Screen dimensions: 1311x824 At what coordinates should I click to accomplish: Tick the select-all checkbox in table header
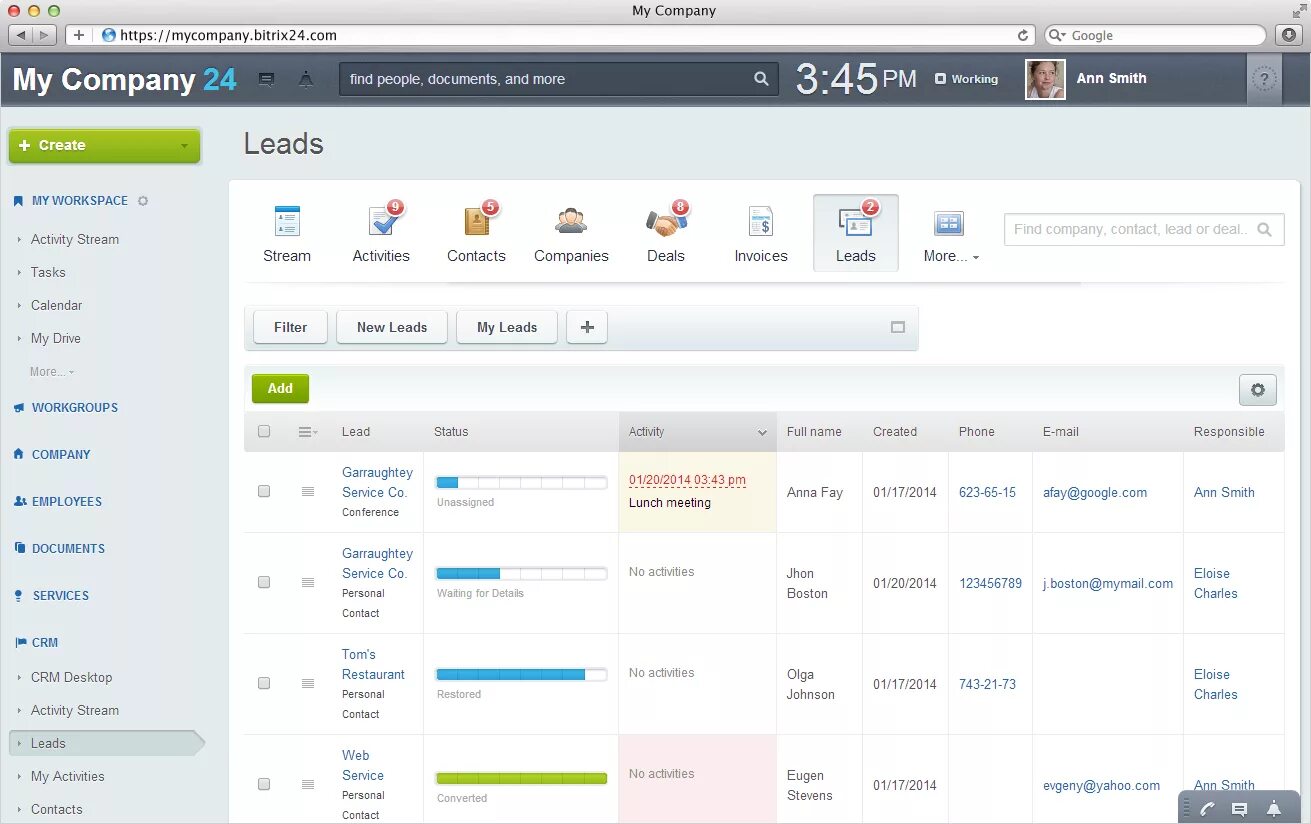coord(264,432)
